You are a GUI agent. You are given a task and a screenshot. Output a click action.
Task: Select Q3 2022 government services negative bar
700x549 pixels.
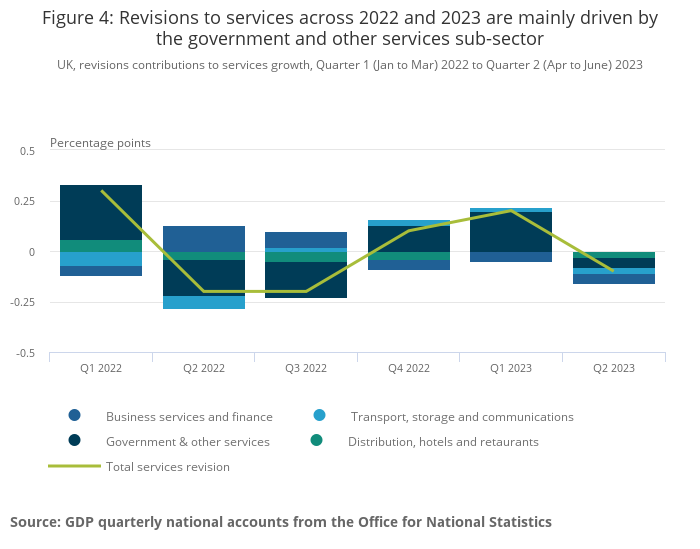[x=306, y=280]
